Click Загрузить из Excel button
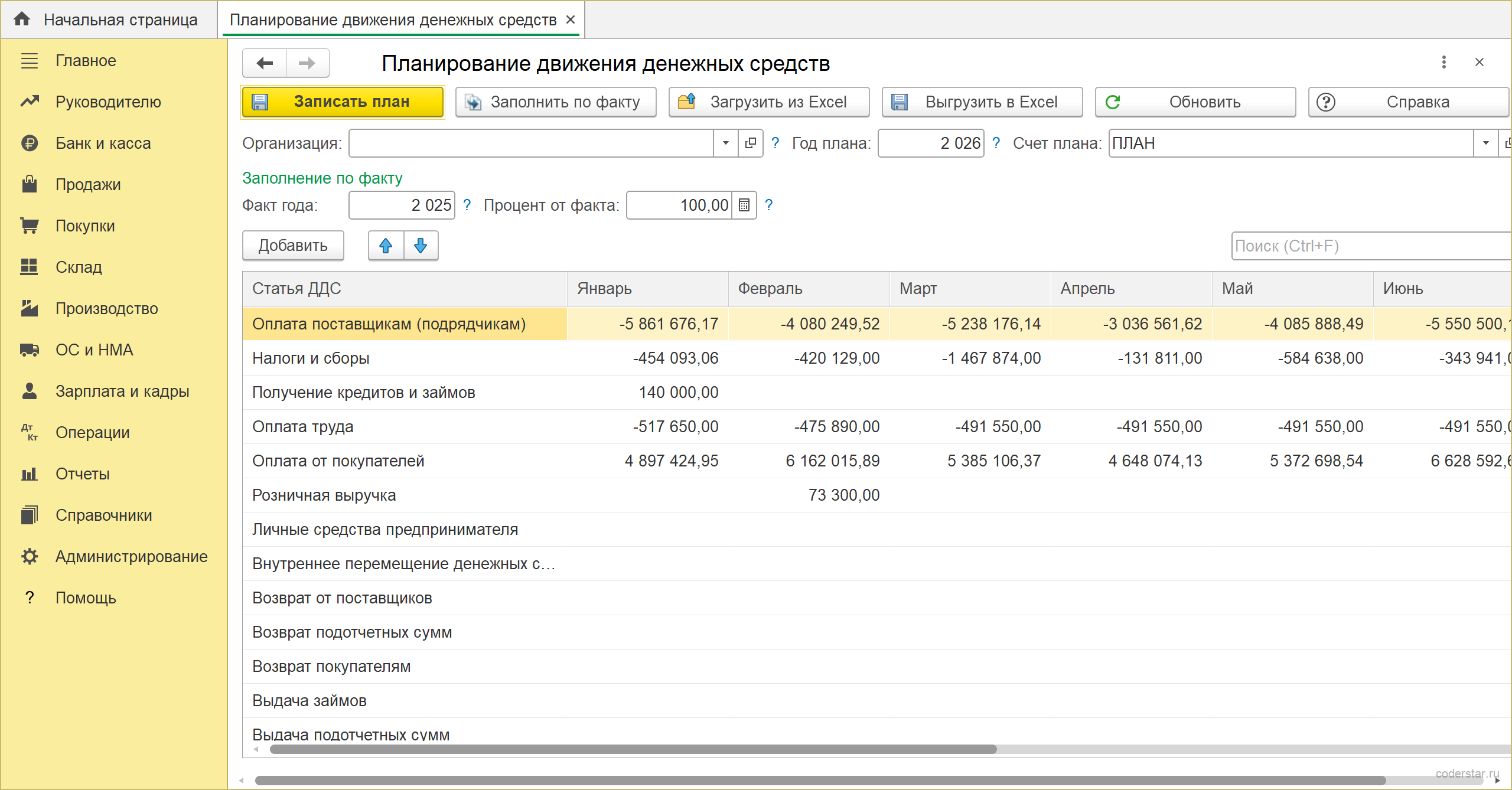 [x=769, y=102]
